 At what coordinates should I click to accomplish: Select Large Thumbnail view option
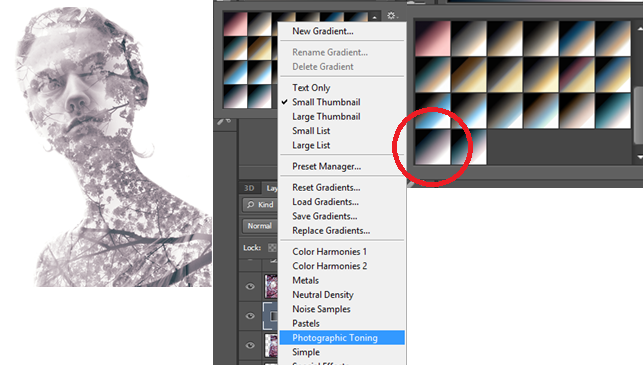[326, 116]
